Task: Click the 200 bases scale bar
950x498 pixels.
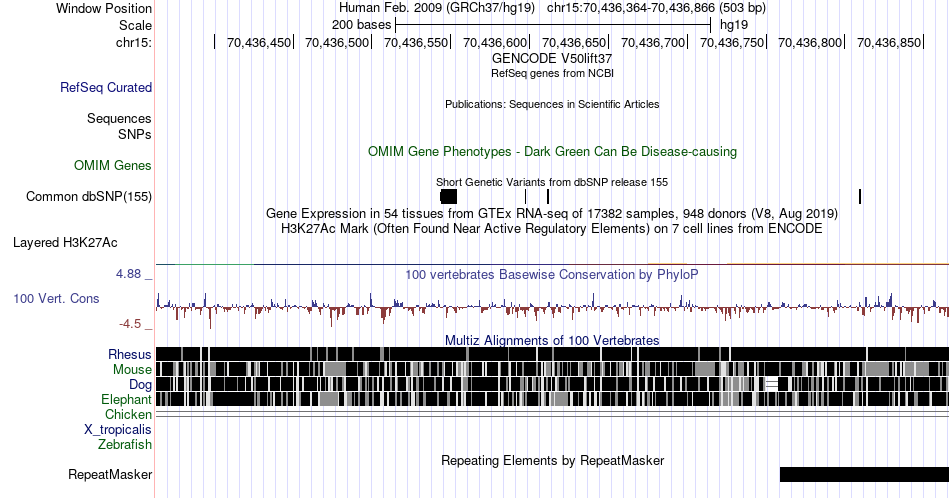Action: [x=553, y=25]
